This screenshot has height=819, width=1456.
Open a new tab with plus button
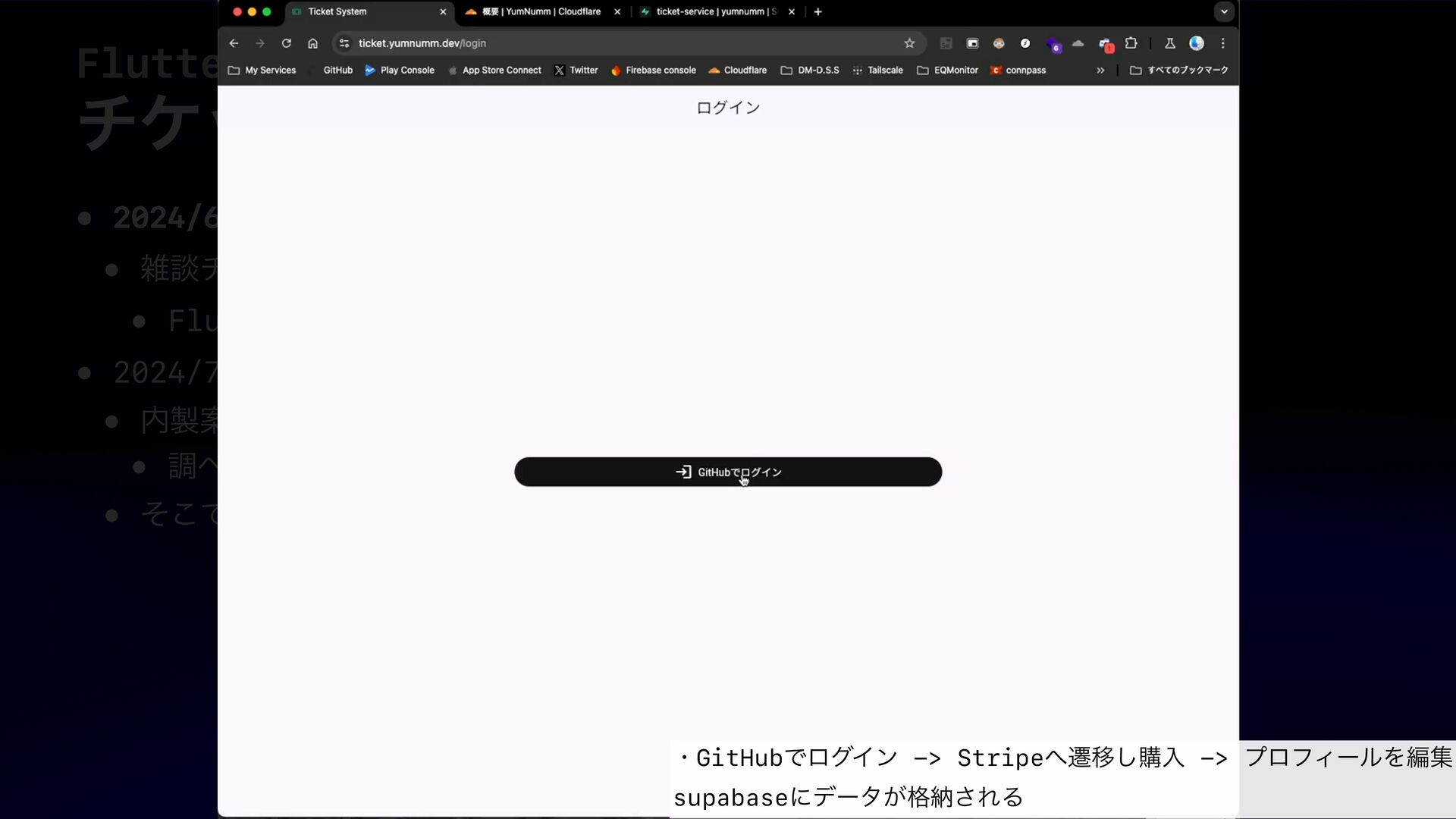tap(817, 11)
